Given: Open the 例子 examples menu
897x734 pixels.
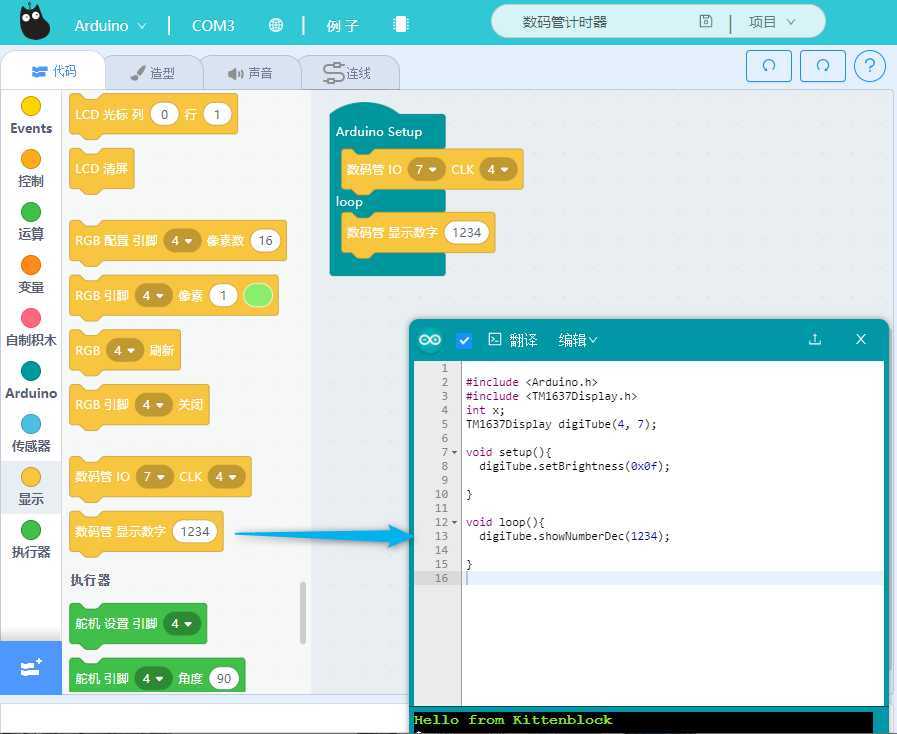Looking at the screenshot, I should tap(343, 26).
